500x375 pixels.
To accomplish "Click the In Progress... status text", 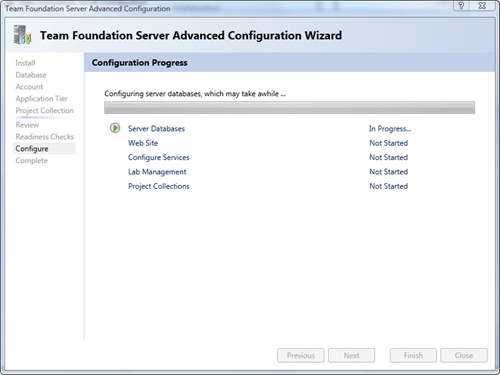I will [390, 129].
